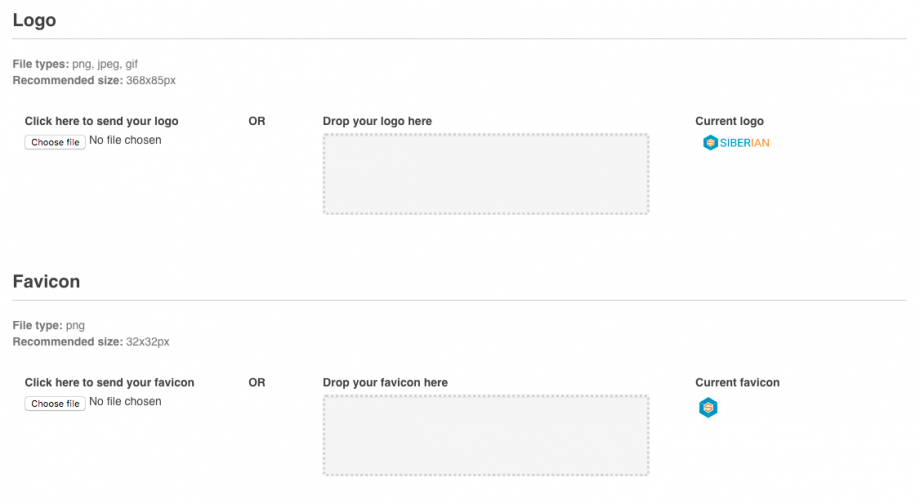Click the "Drop your favicon here" label
This screenshot has height=504, width=920.
point(385,383)
